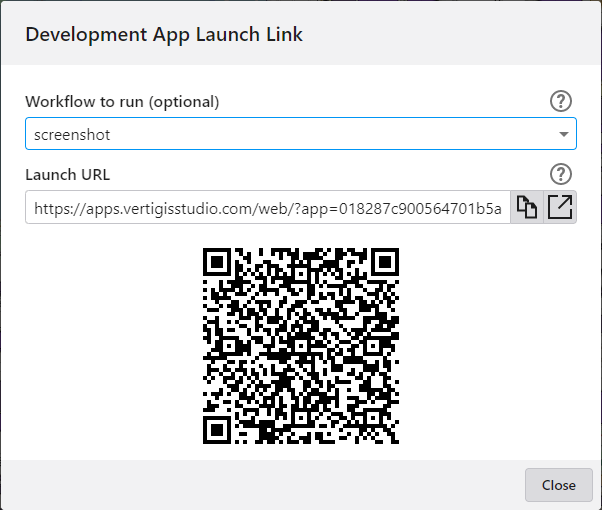Expand the workflow dropdown arrow
602x510 pixels.
click(564, 134)
